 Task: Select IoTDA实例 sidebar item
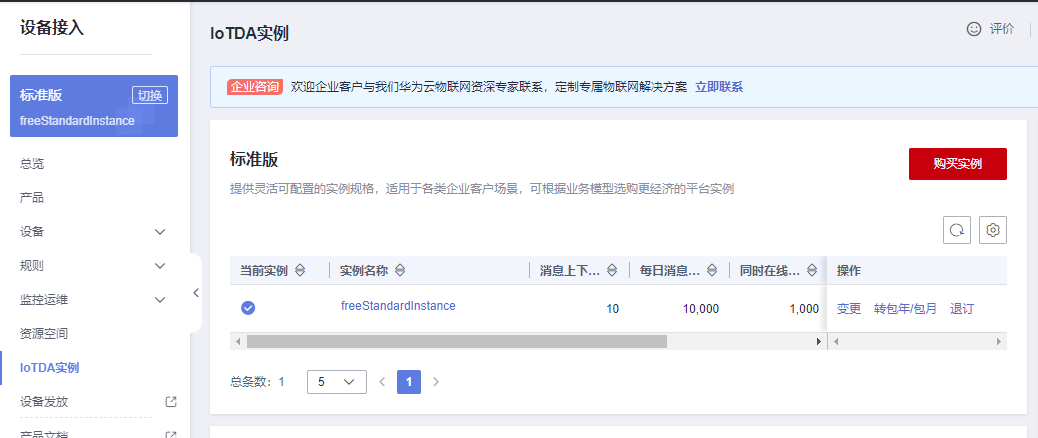pyautogui.click(x=50, y=367)
